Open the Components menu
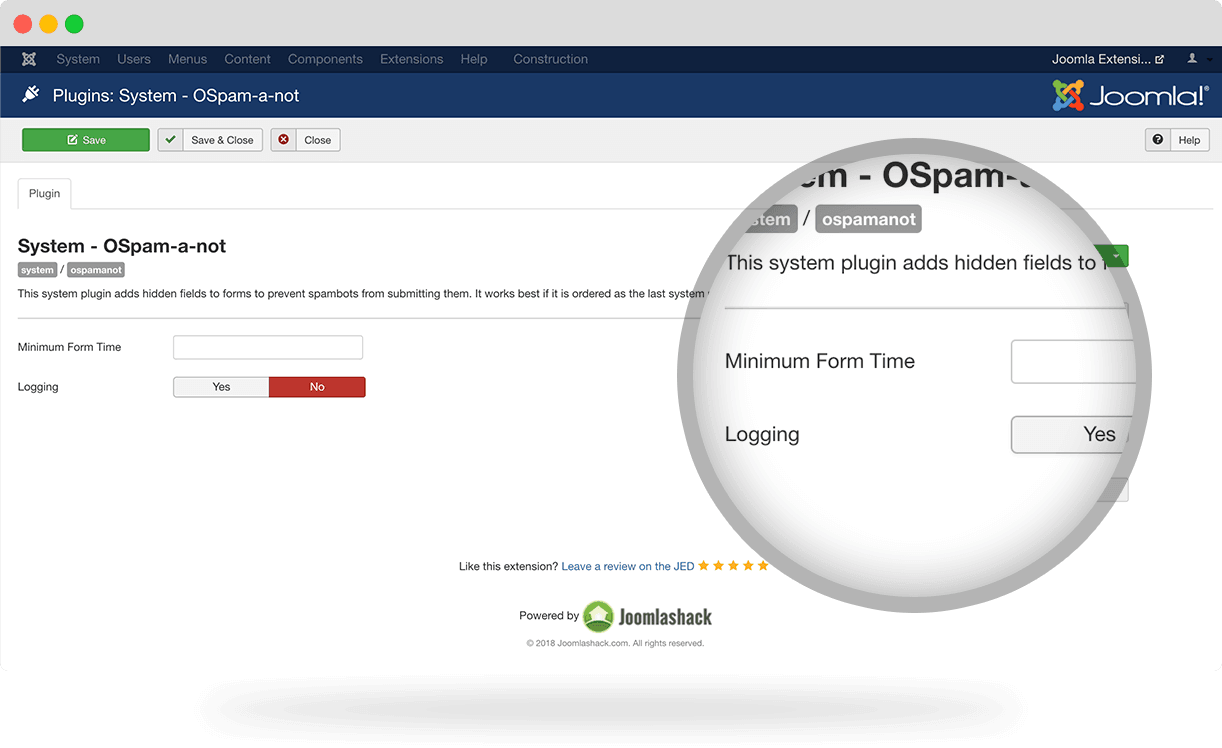This screenshot has height=748, width=1222. click(325, 59)
